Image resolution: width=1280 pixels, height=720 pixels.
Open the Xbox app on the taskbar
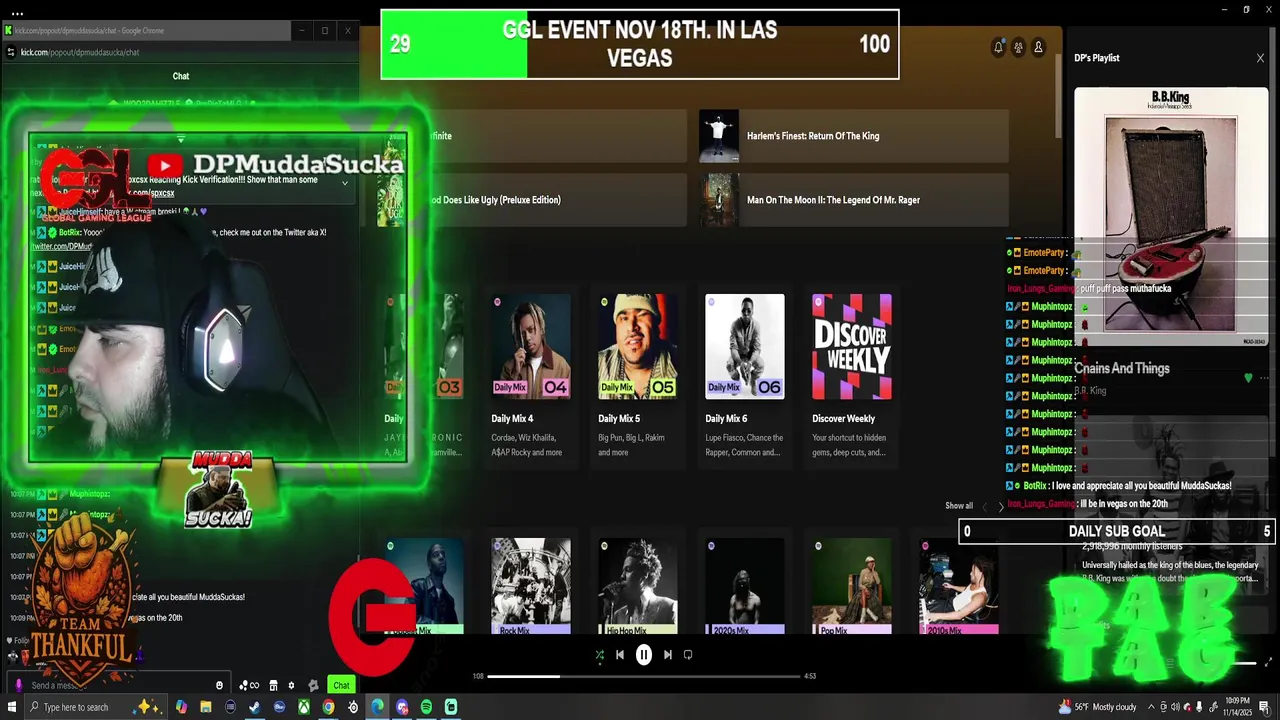coord(304,707)
